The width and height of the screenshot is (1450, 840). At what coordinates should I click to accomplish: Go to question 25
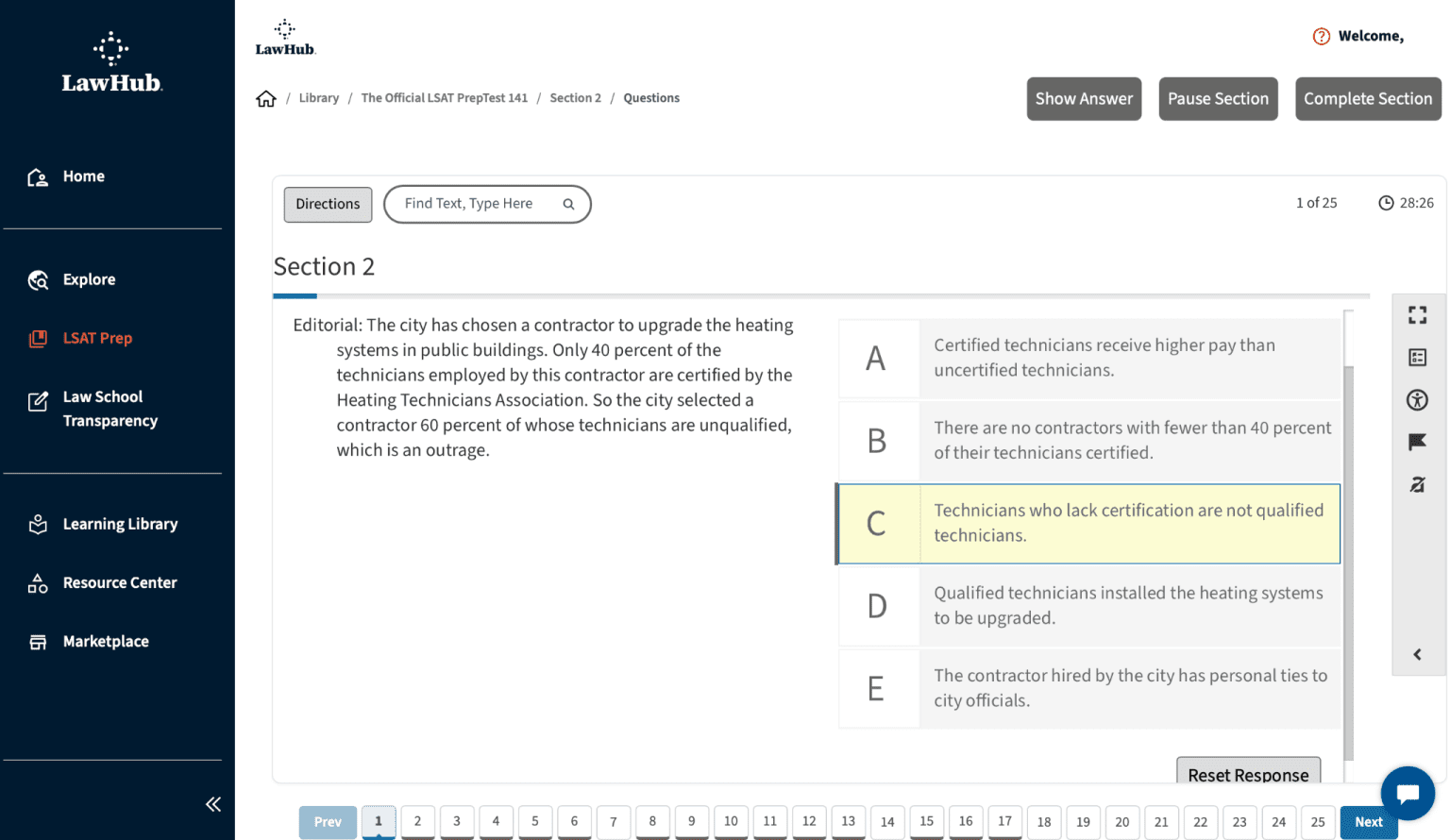(1318, 822)
